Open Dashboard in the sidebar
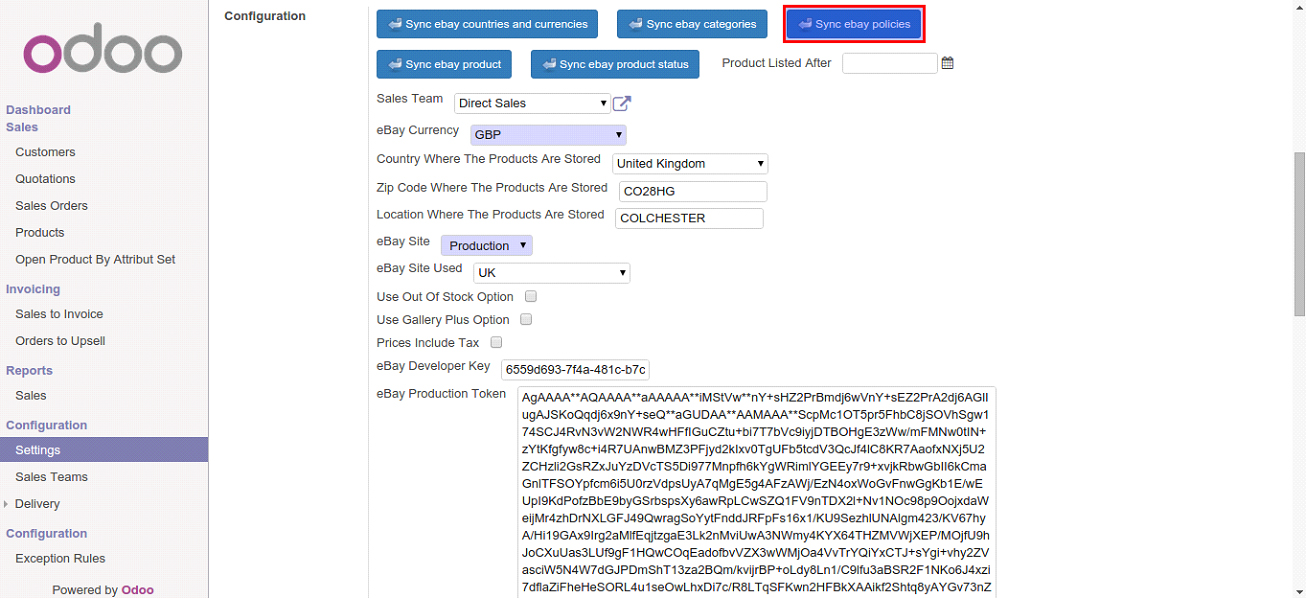The image size is (1306, 598). tap(38, 110)
